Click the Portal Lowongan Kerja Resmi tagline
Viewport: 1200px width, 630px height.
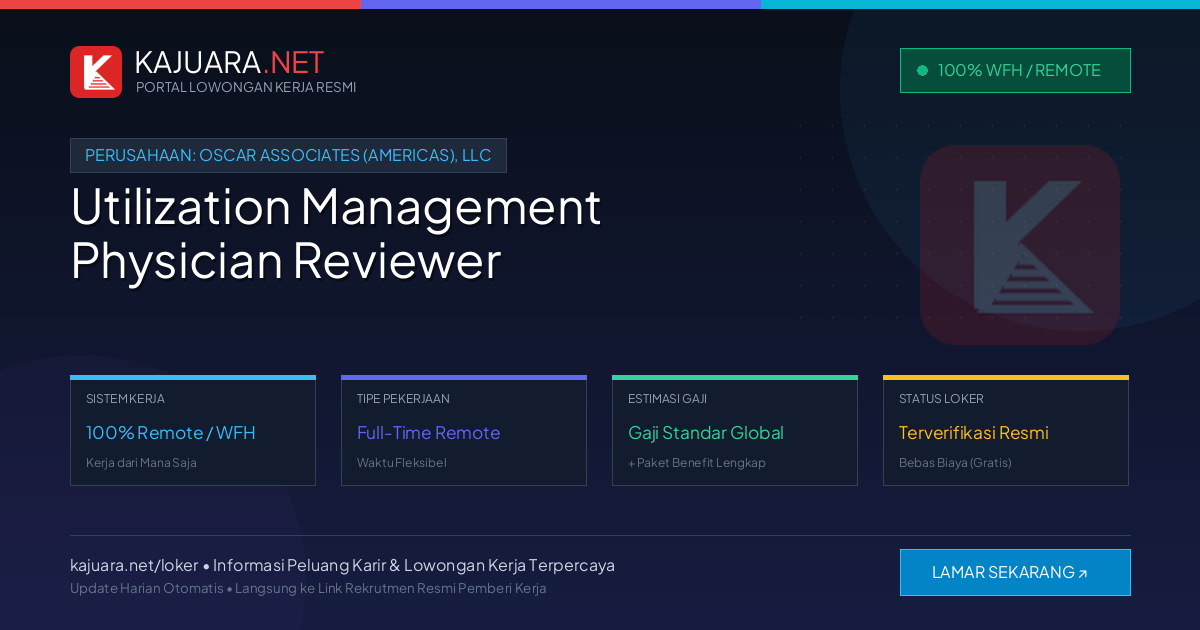click(x=246, y=87)
